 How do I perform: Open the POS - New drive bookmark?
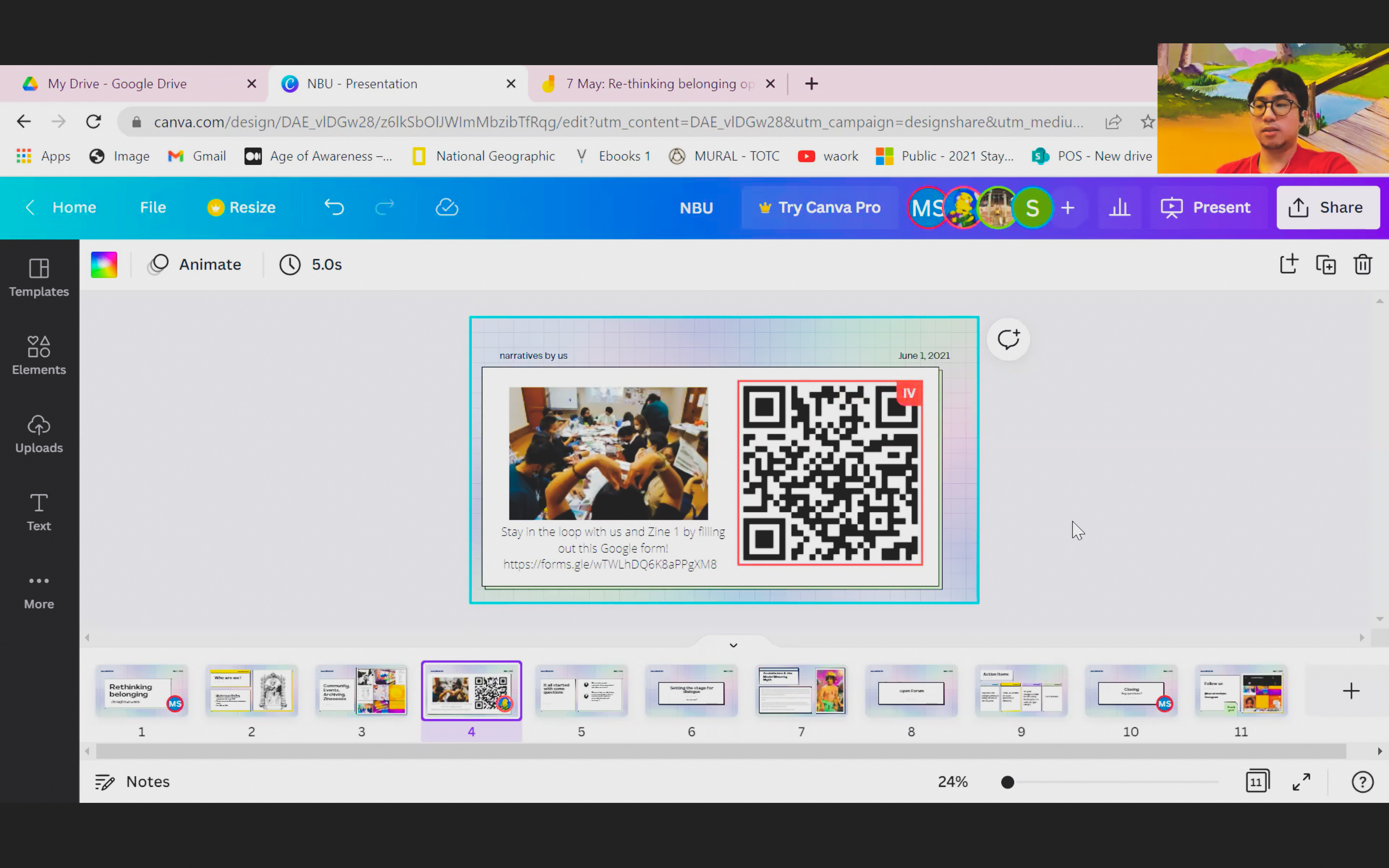tap(1092, 156)
